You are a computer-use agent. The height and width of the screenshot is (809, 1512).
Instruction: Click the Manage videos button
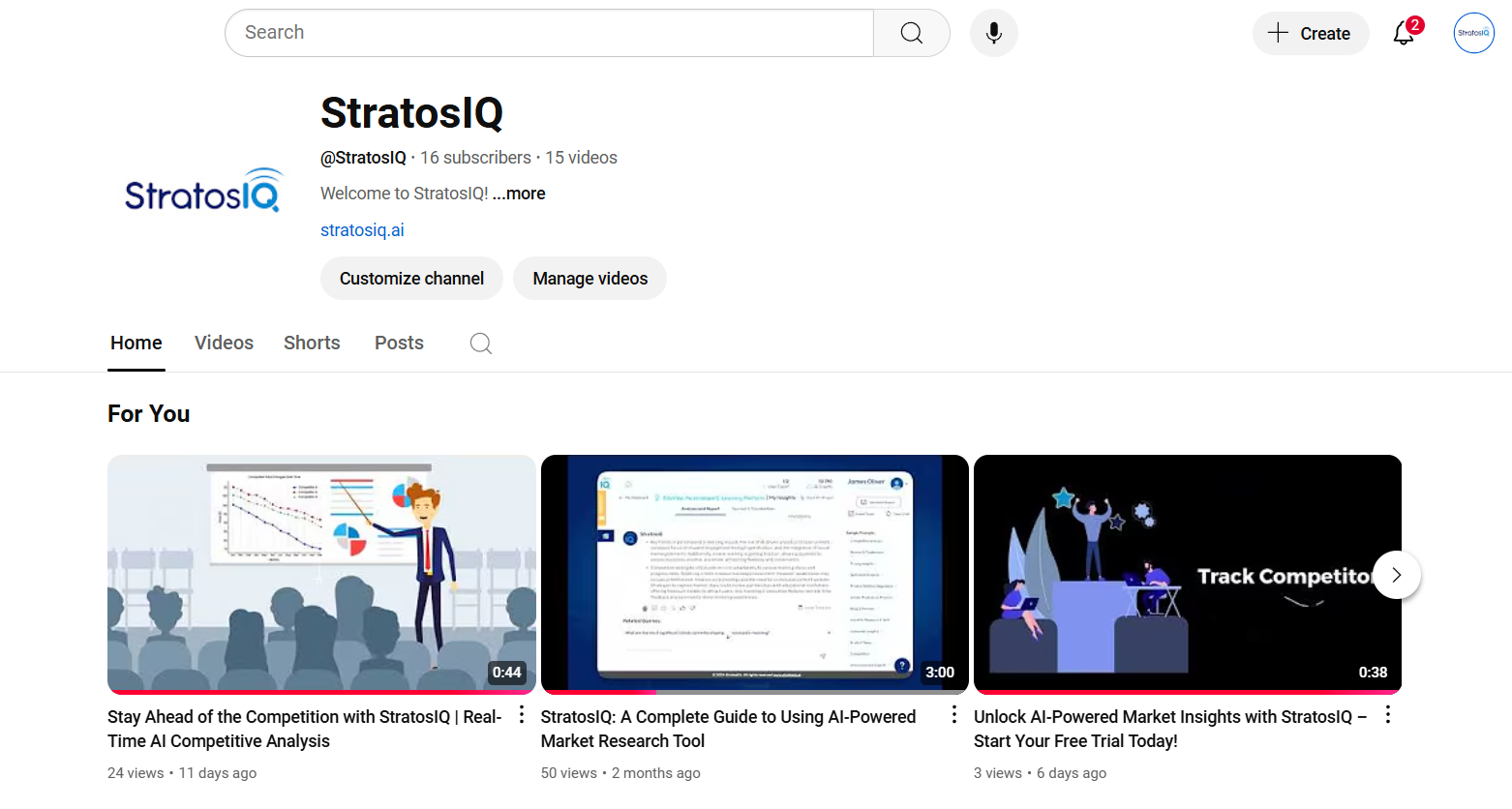point(590,278)
